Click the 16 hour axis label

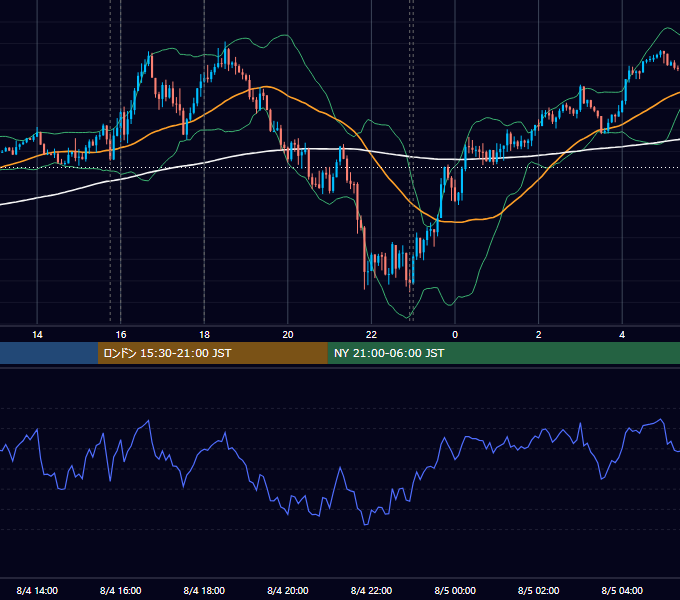121,335
